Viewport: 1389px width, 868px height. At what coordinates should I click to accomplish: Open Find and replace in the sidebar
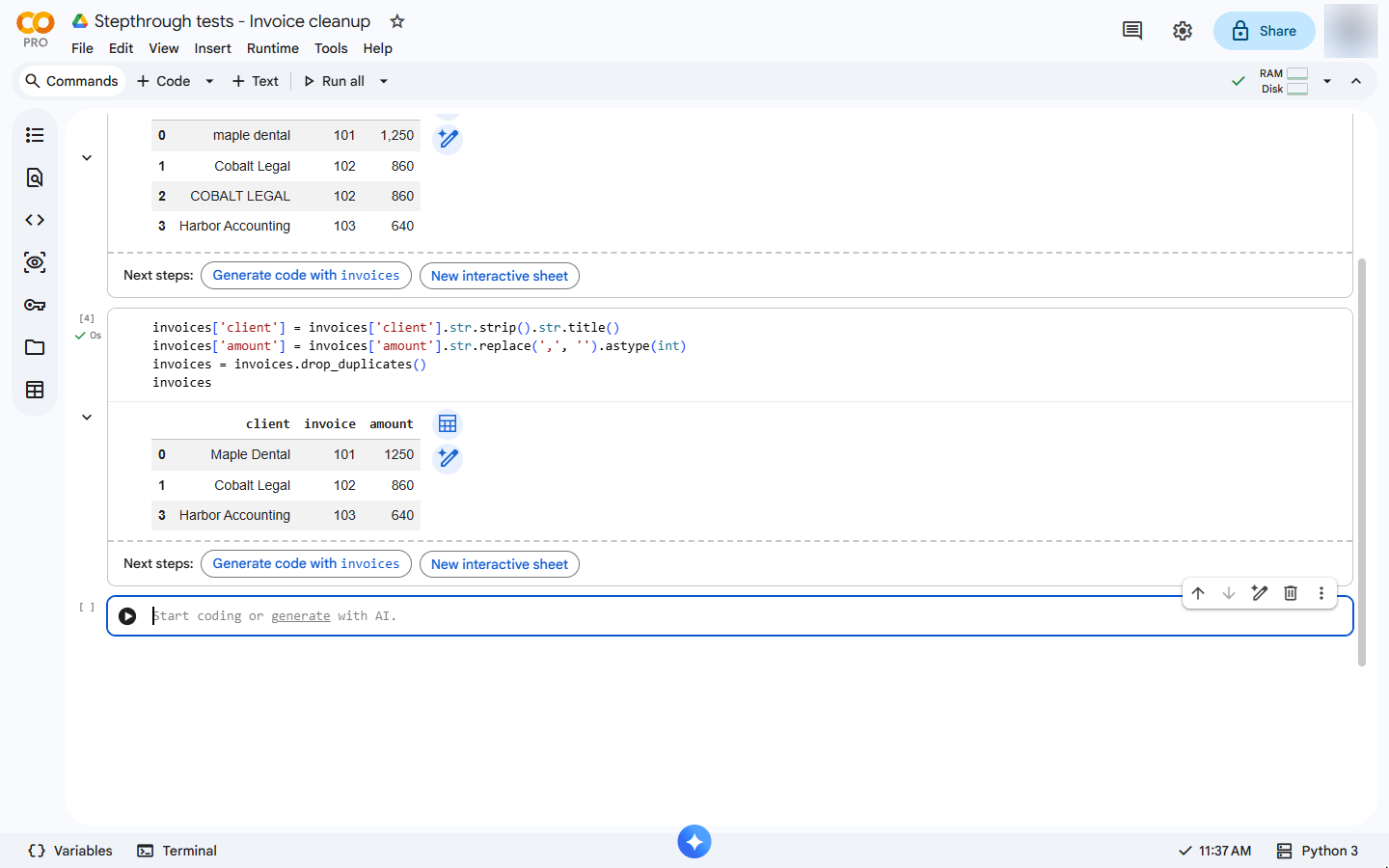pos(35,178)
